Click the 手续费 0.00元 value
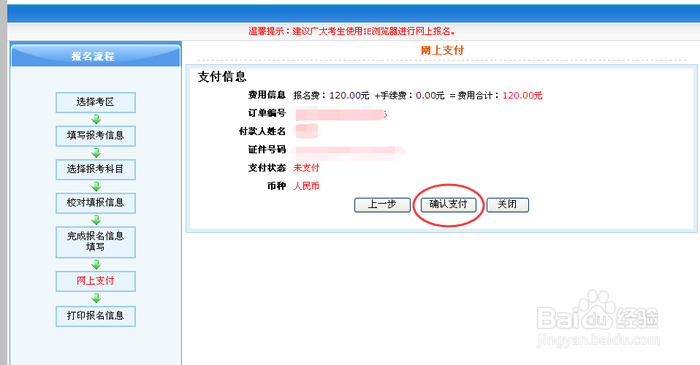 [x=430, y=95]
